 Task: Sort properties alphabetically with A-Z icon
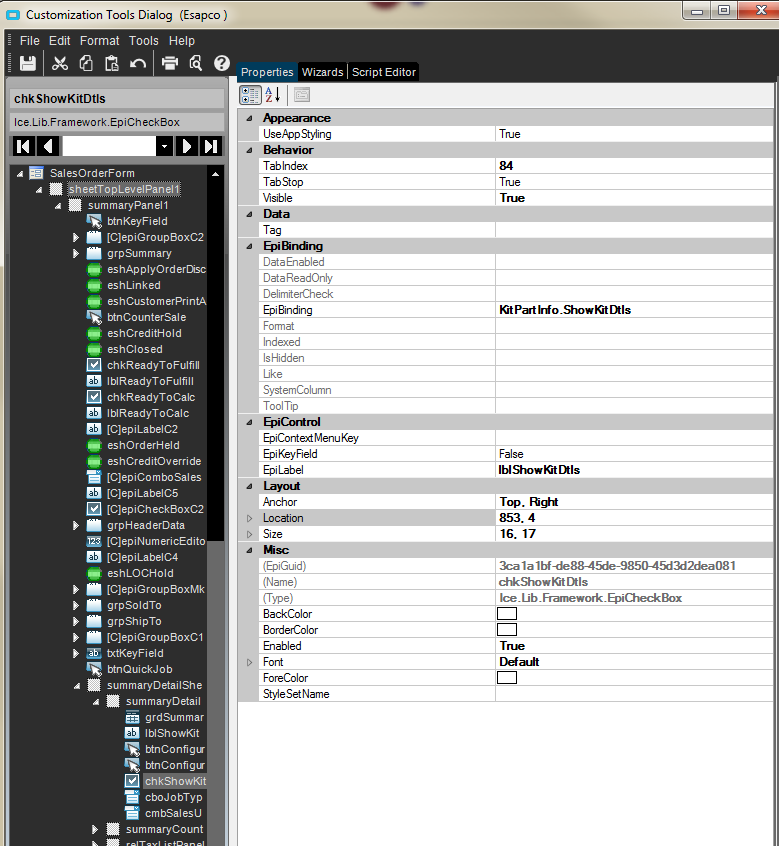(272, 95)
